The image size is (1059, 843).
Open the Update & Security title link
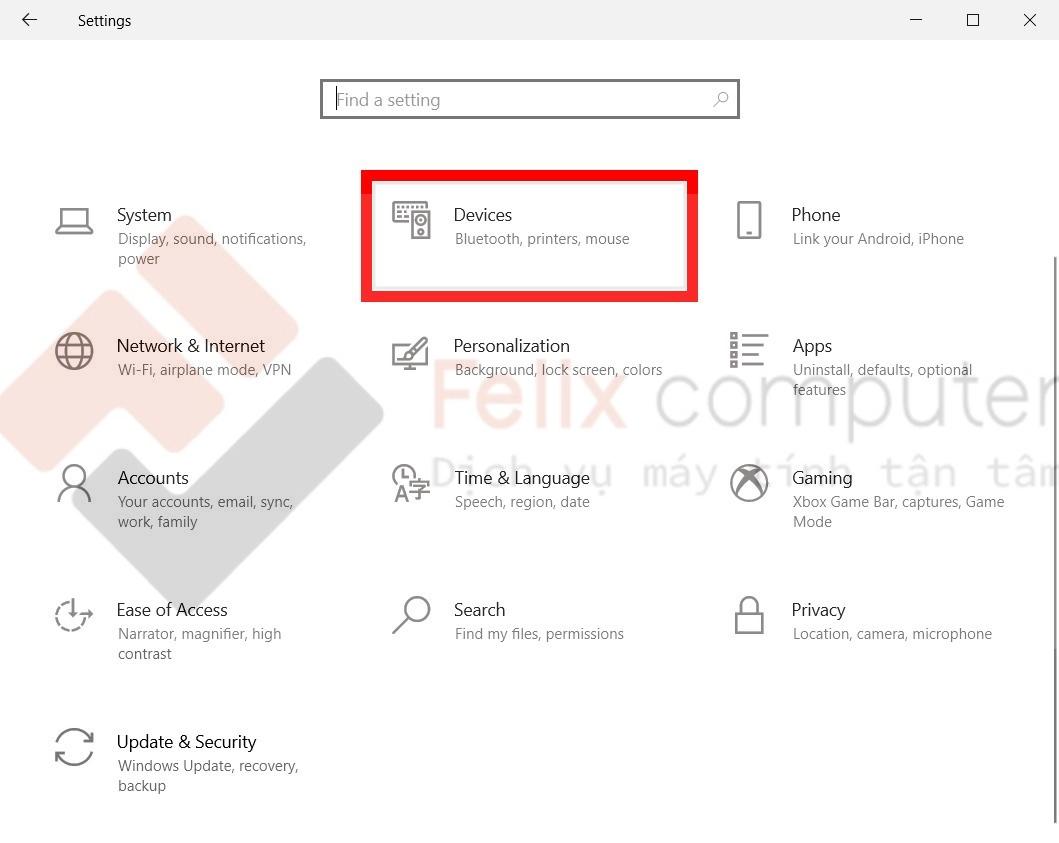pos(186,742)
